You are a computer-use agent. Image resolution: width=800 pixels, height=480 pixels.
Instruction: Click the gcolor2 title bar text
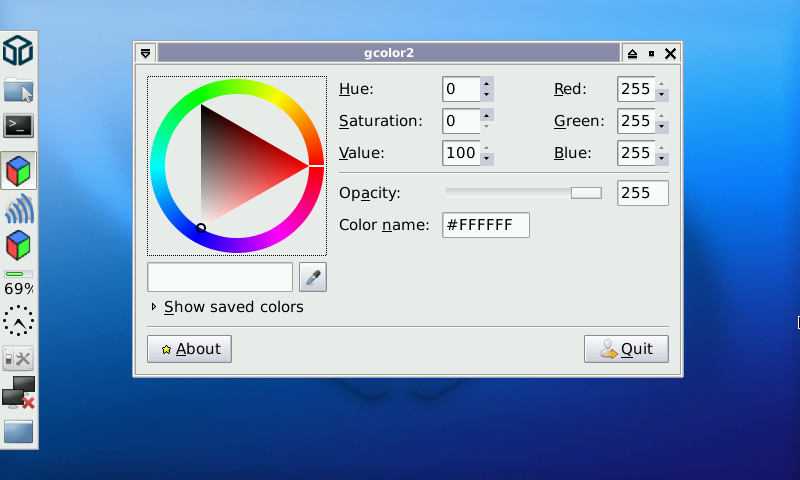(x=389, y=53)
